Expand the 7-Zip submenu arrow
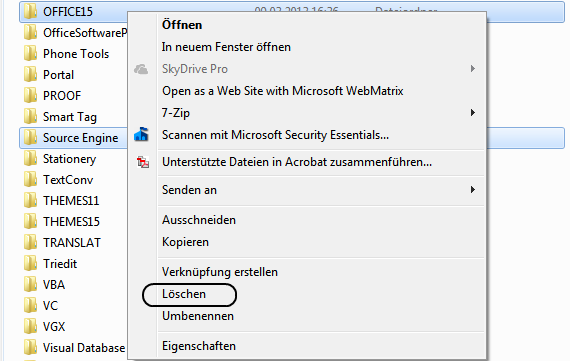The image size is (570, 361). [473, 113]
